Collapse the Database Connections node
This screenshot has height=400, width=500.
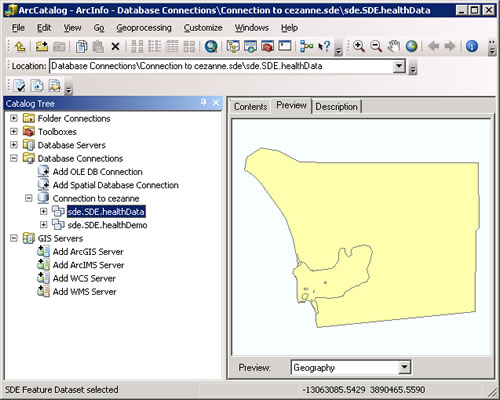click(14, 158)
